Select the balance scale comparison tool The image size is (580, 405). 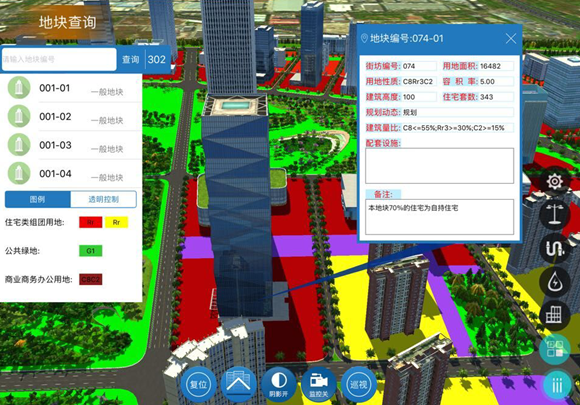pos(554,215)
